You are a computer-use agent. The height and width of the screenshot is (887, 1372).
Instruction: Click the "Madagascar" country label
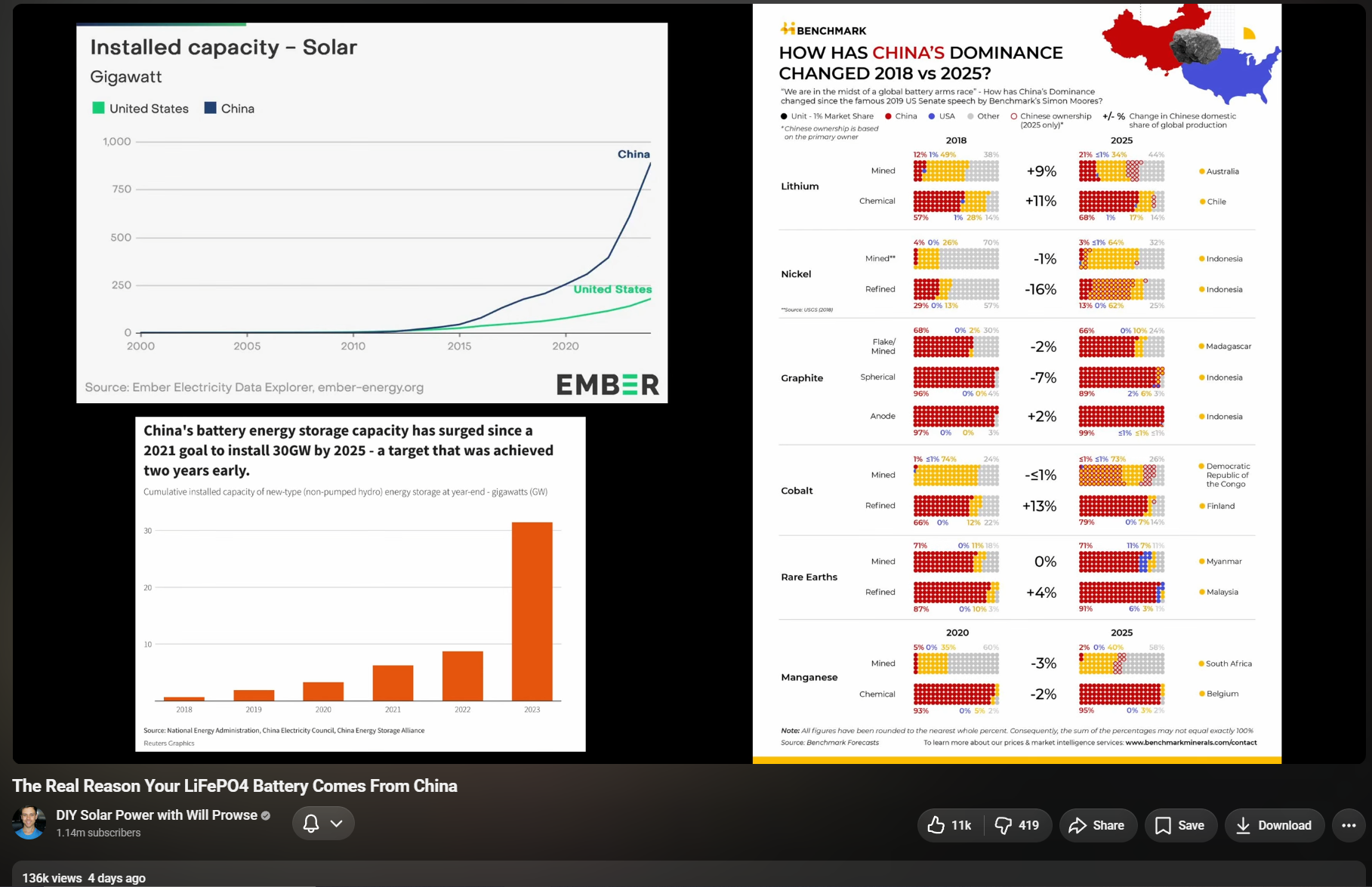point(1229,346)
